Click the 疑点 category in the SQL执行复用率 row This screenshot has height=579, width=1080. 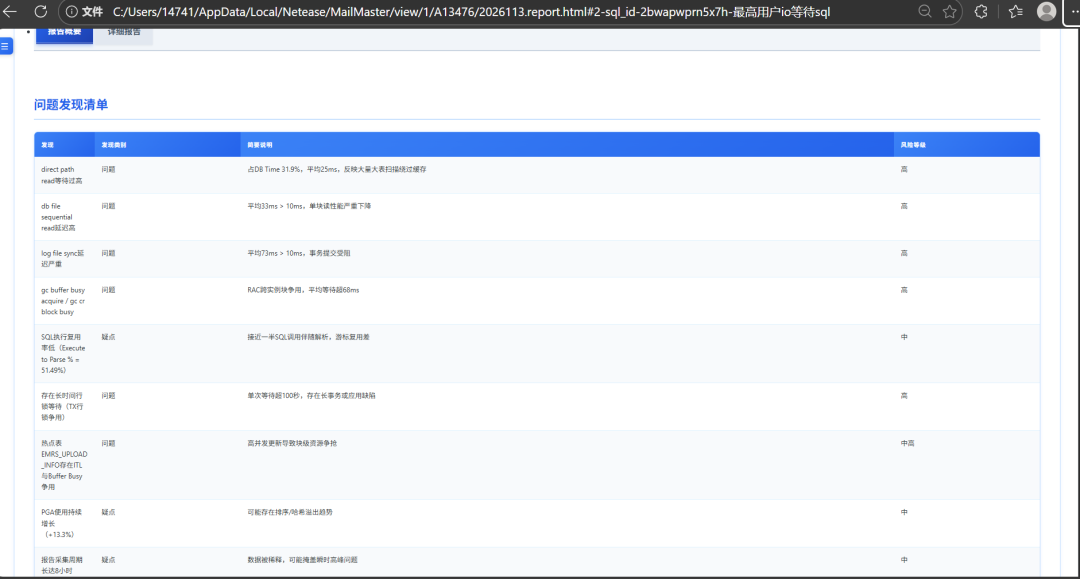108,337
